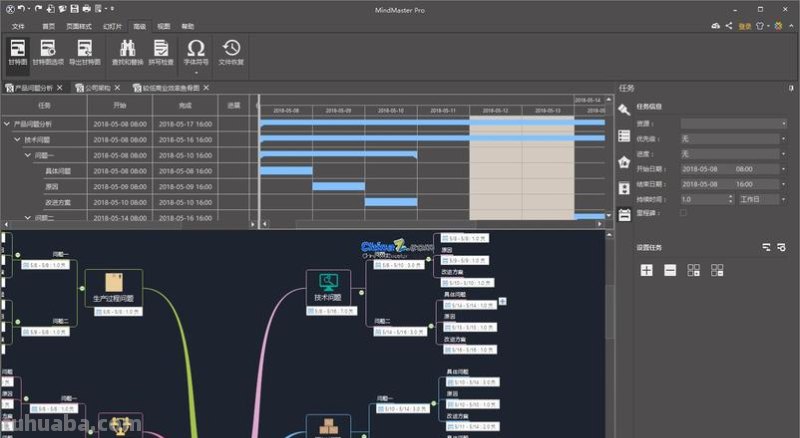Screen dimensions: 800x438
Task: Close the 产品问题分析 document tab
Action: pos(60,88)
